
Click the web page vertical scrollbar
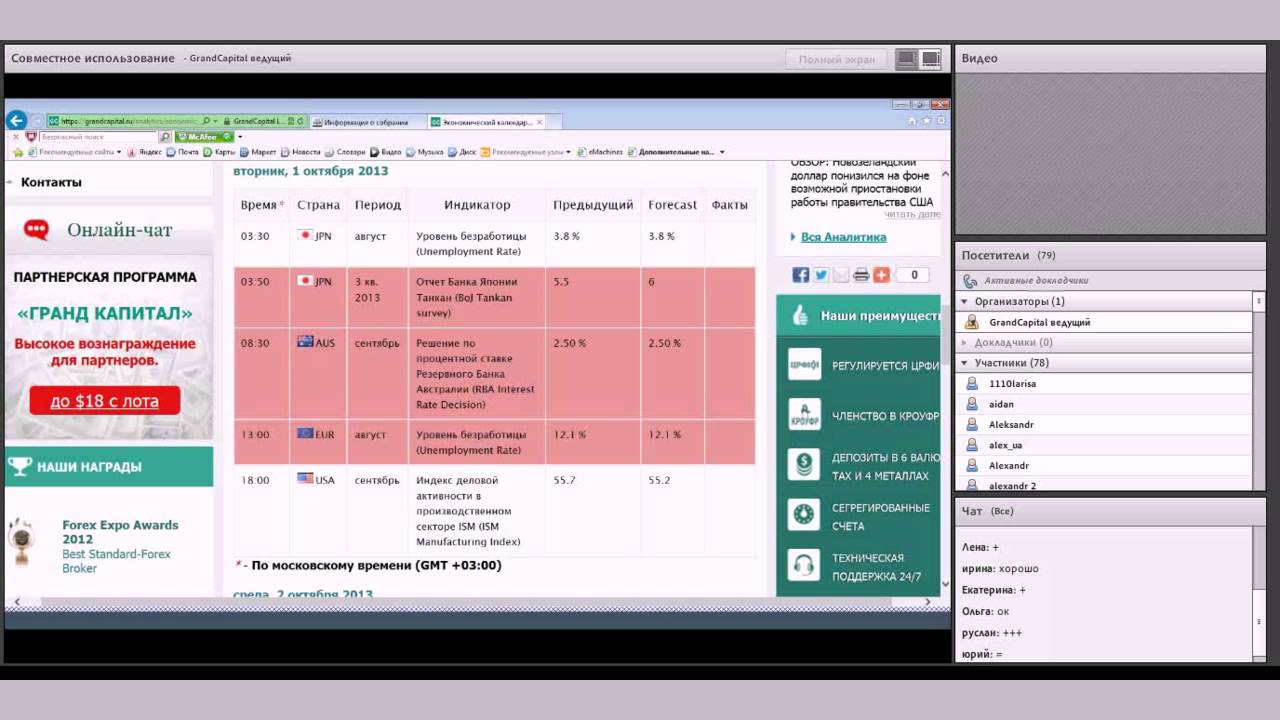point(945,378)
